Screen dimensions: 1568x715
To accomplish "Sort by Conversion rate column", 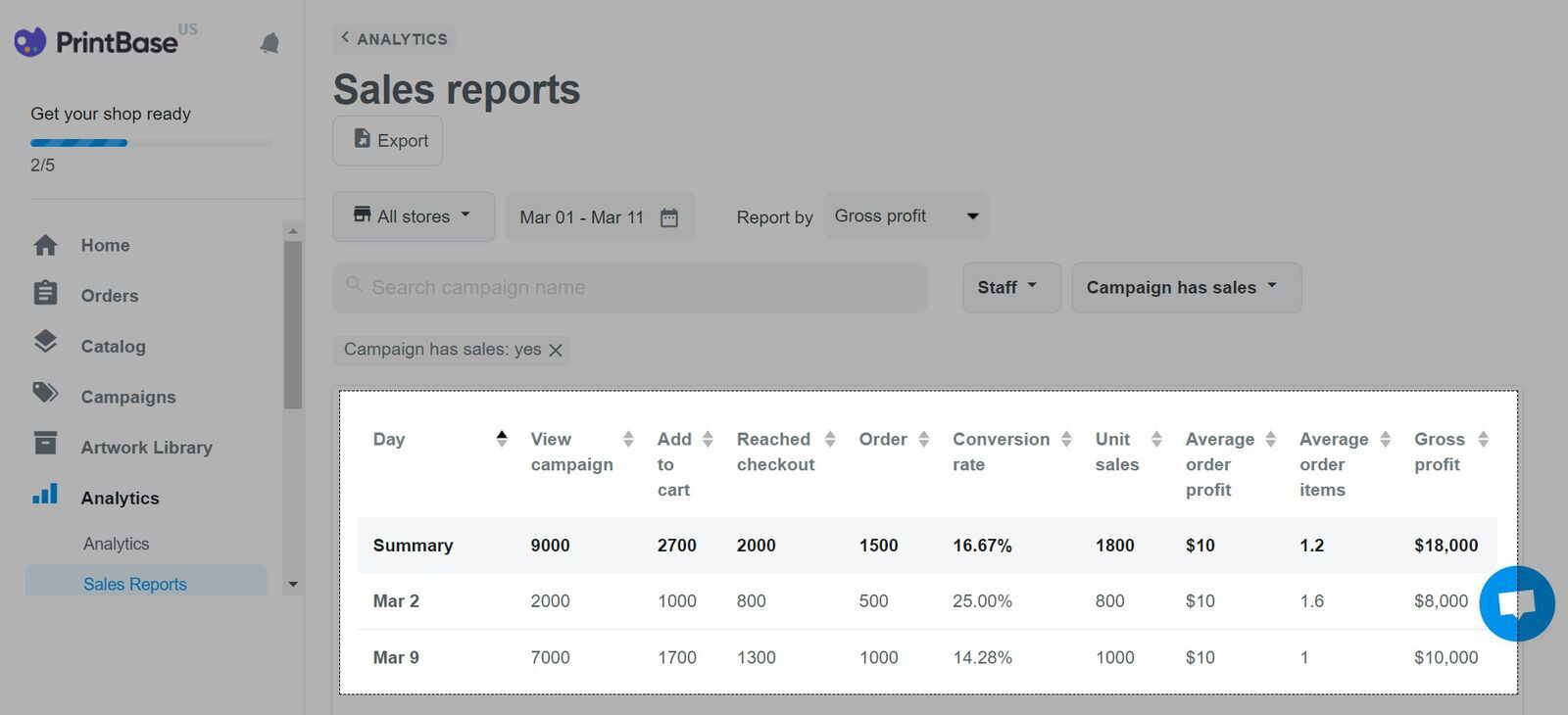I will coord(1066,439).
